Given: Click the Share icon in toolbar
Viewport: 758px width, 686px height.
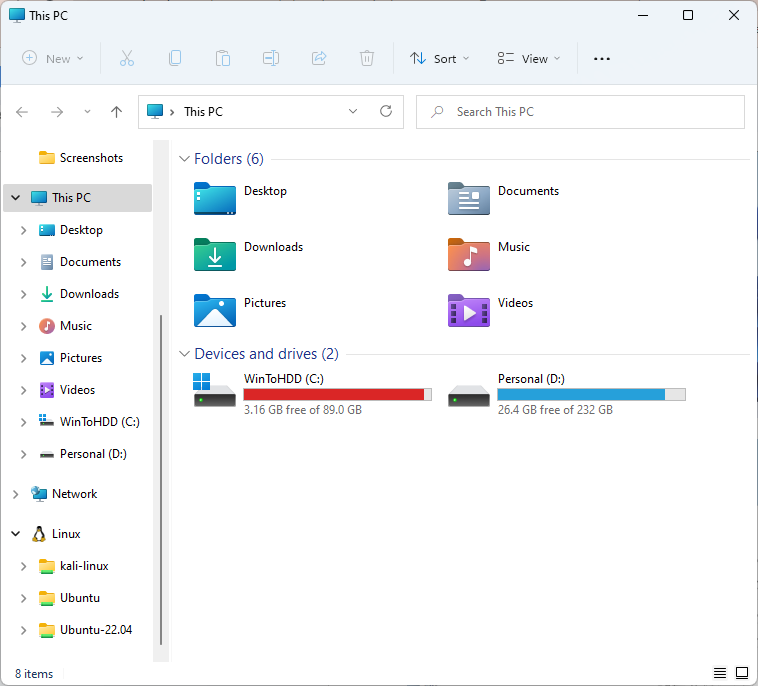Looking at the screenshot, I should [x=319, y=58].
